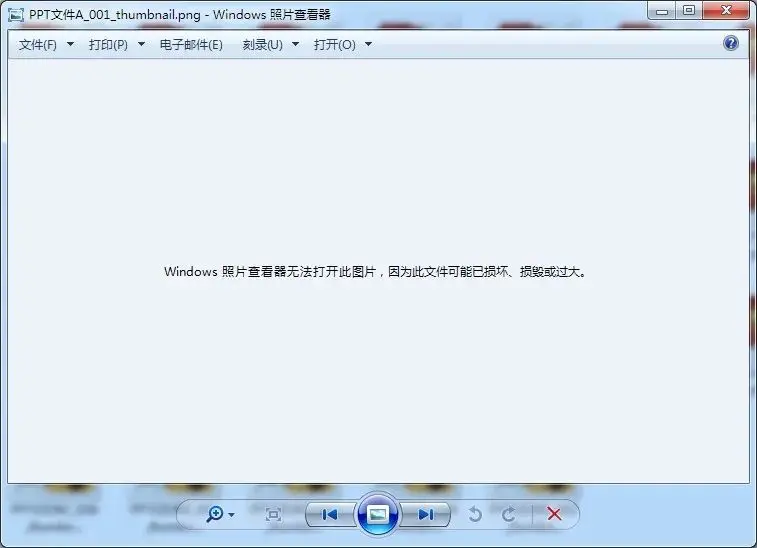Screen dimensions: 757x548
Task: Start the slide show with center button
Action: tap(378, 515)
